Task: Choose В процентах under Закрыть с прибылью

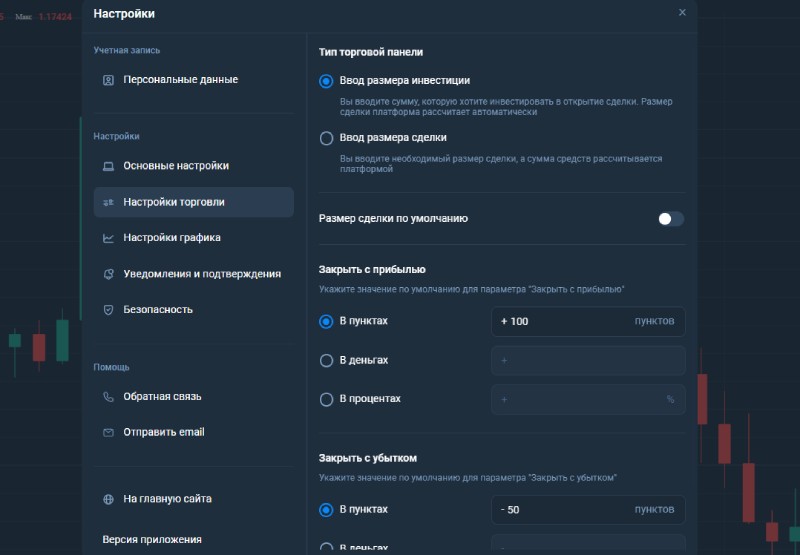Action: [x=326, y=399]
